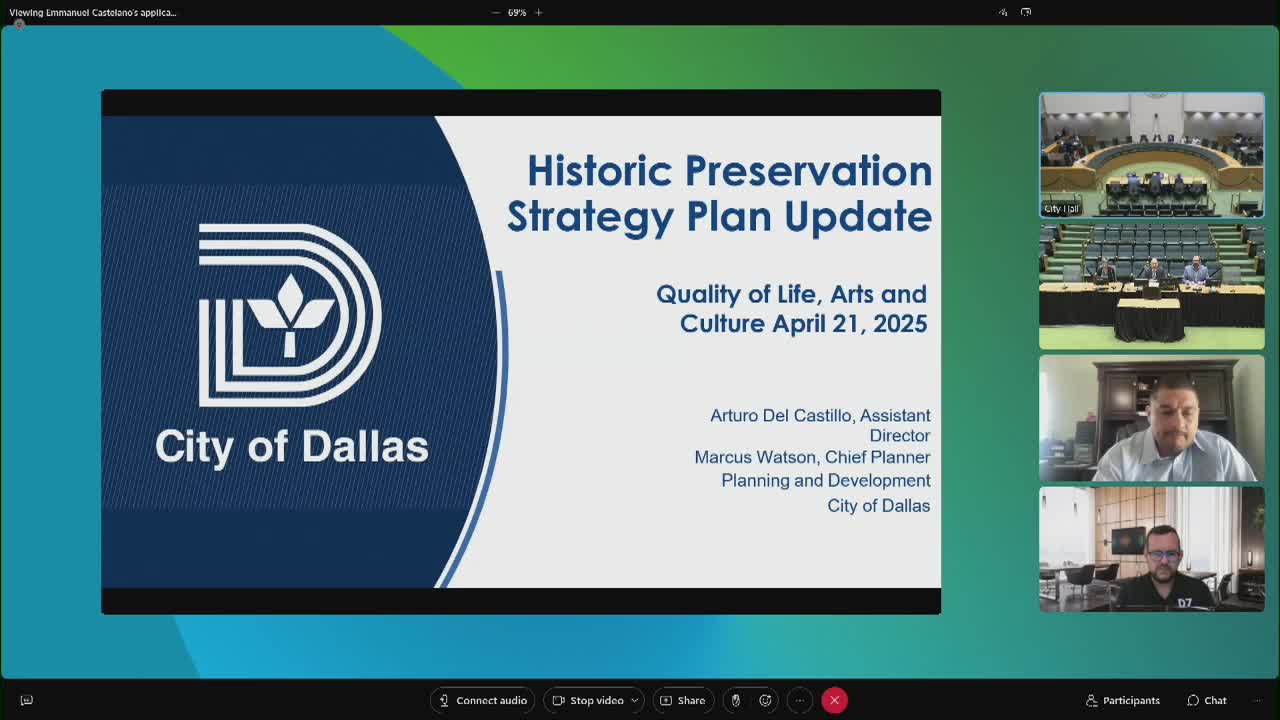Click the pop-out view icon top right
The width and height of the screenshot is (1280, 720).
point(1026,12)
